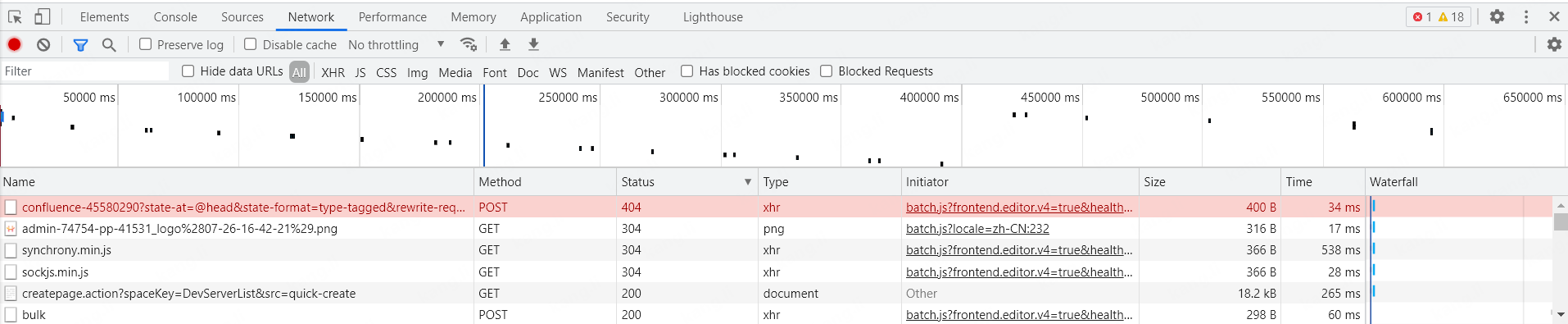The height and width of the screenshot is (324, 1568).
Task: Sort by Name column header
Action: pos(237,182)
